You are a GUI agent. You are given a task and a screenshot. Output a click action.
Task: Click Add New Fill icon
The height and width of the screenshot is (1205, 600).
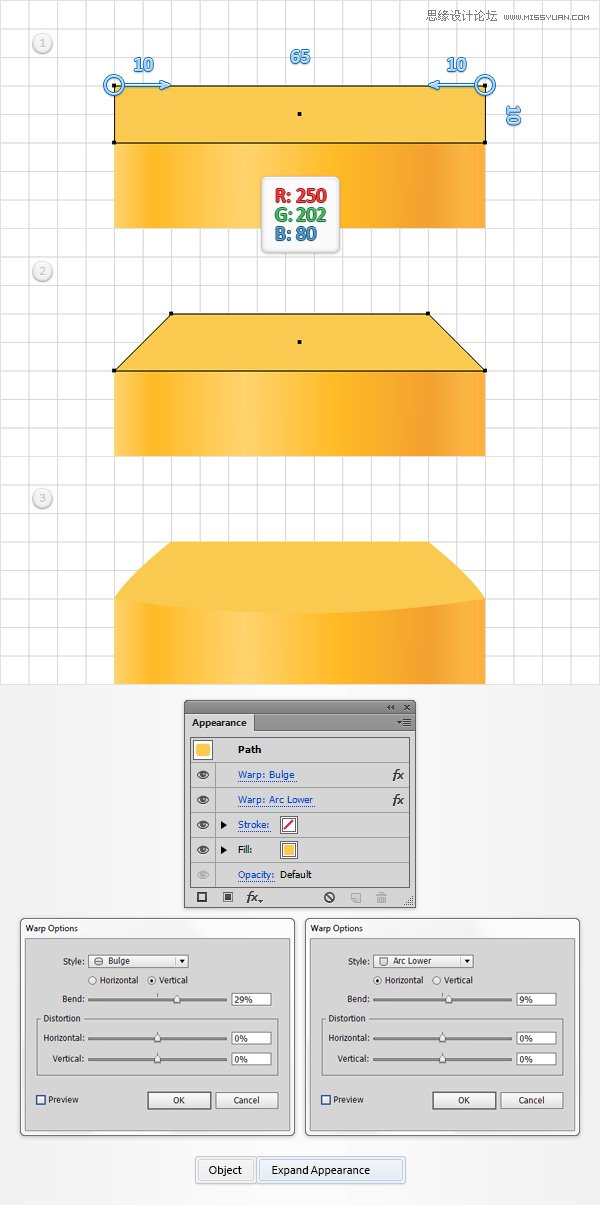228,898
